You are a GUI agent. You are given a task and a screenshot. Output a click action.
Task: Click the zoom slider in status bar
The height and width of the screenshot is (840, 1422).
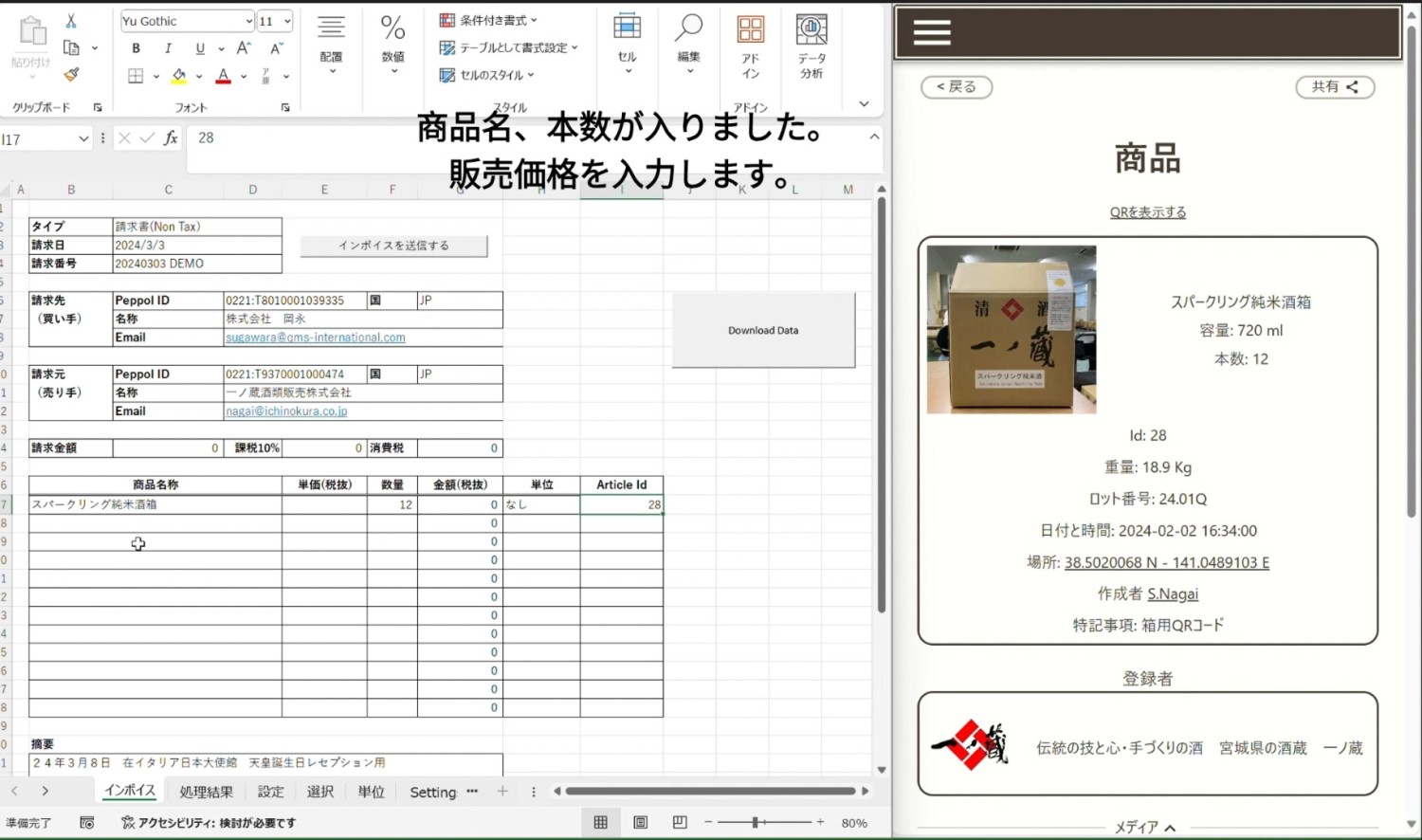(x=756, y=823)
